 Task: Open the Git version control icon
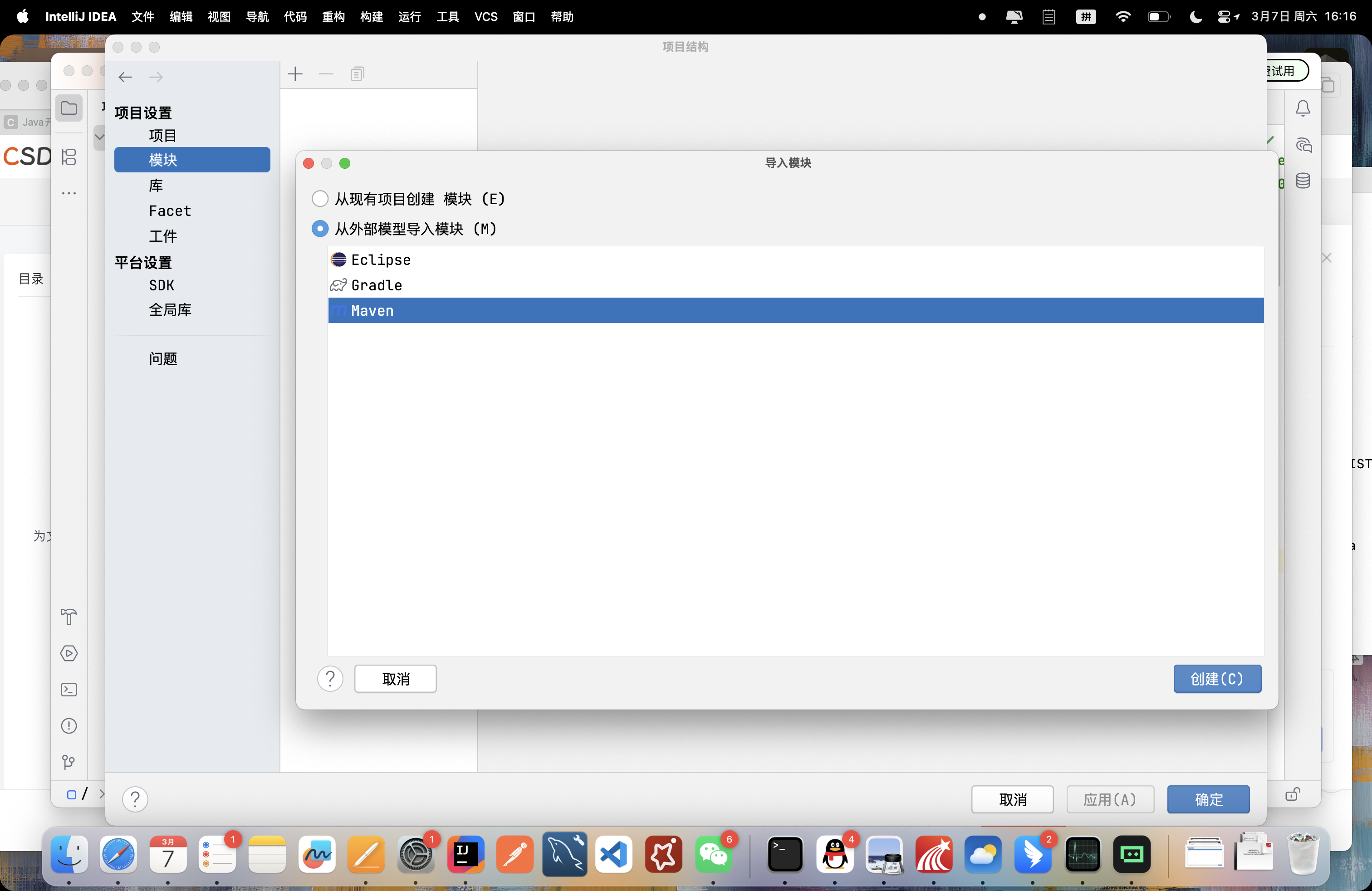[69, 762]
